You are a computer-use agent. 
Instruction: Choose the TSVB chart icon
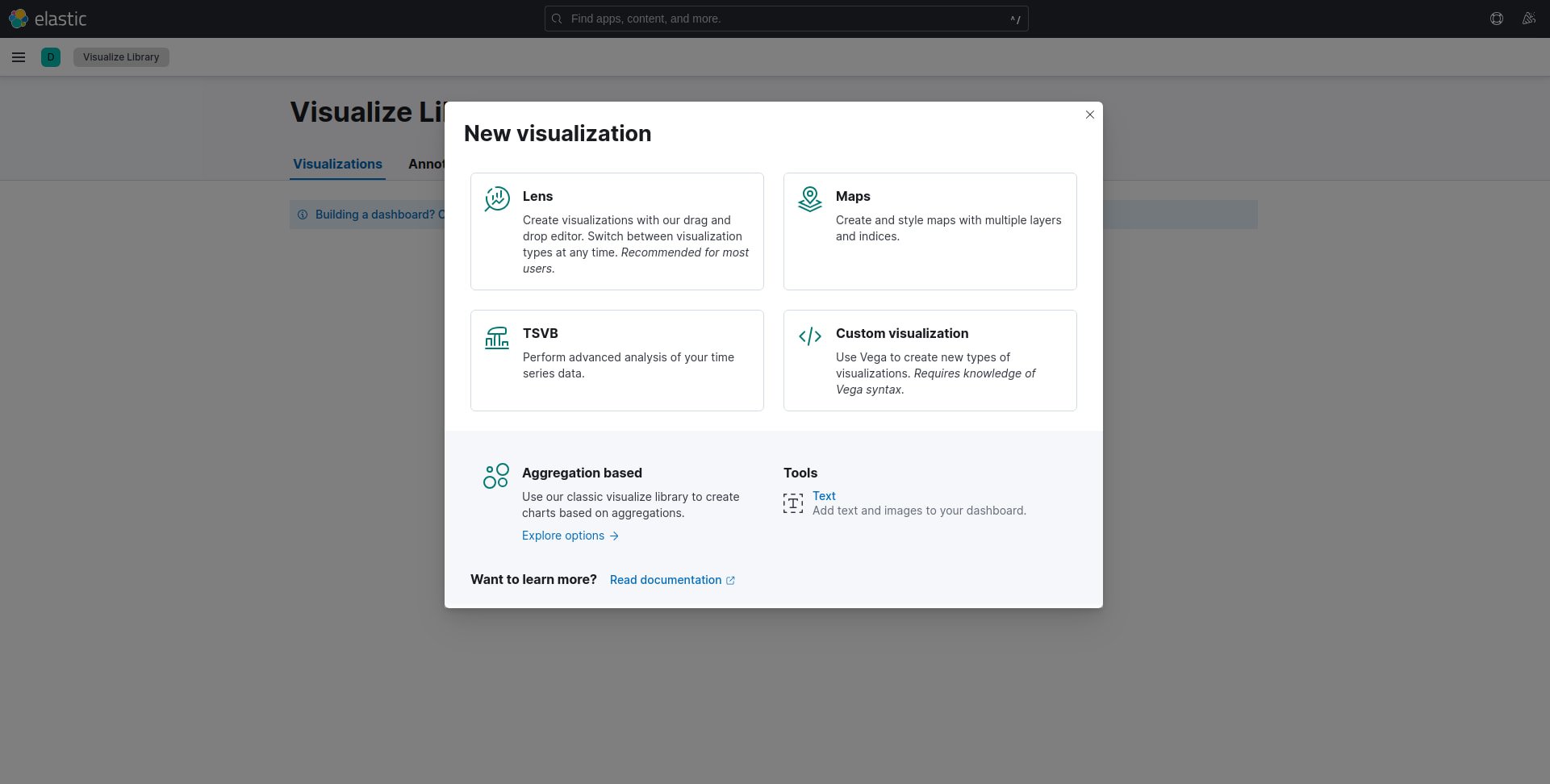tap(496, 336)
